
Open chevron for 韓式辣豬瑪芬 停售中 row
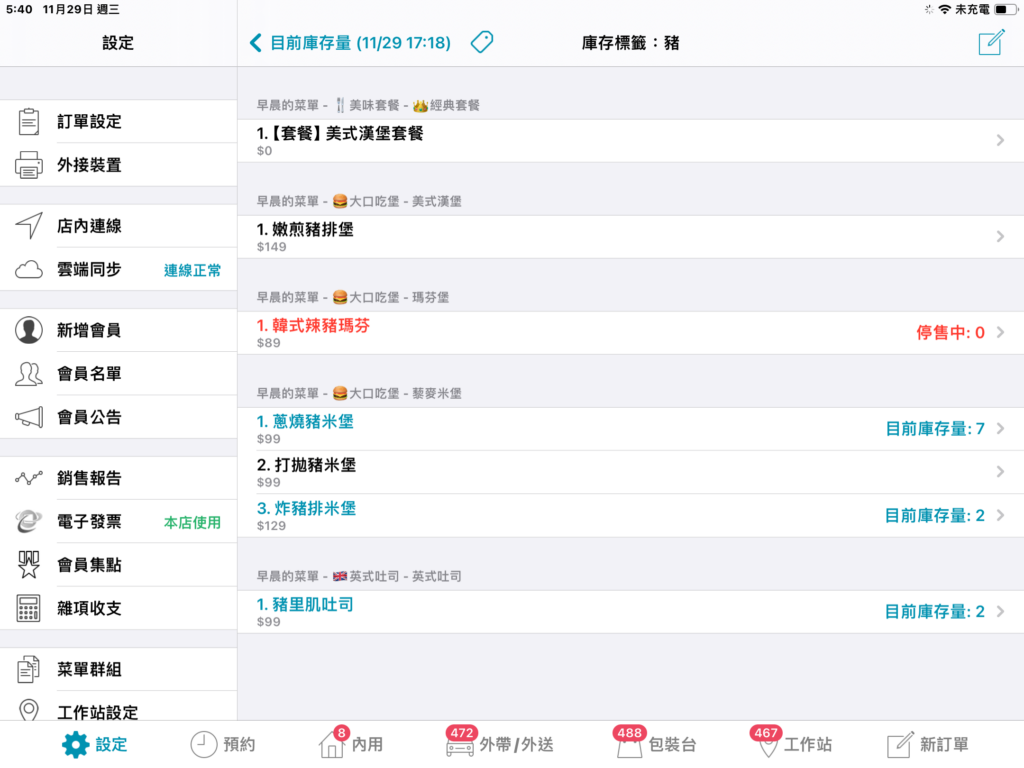[1000, 332]
